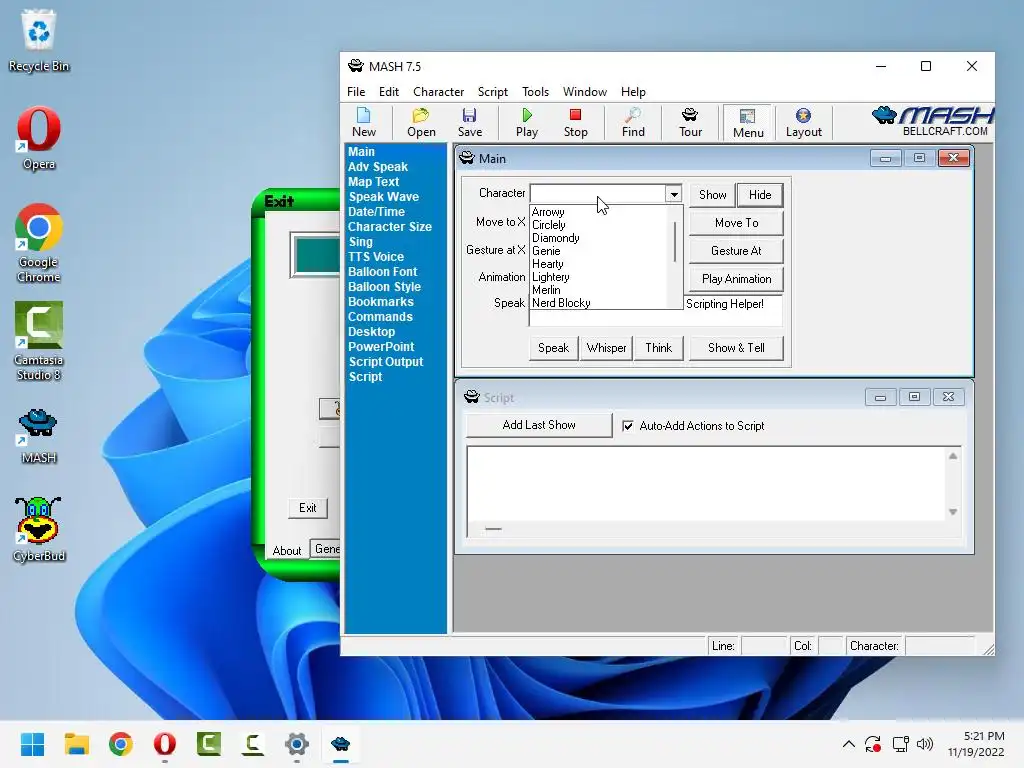This screenshot has height=768, width=1024.
Task: Click the Opera taskbar icon
Action: (x=165, y=744)
